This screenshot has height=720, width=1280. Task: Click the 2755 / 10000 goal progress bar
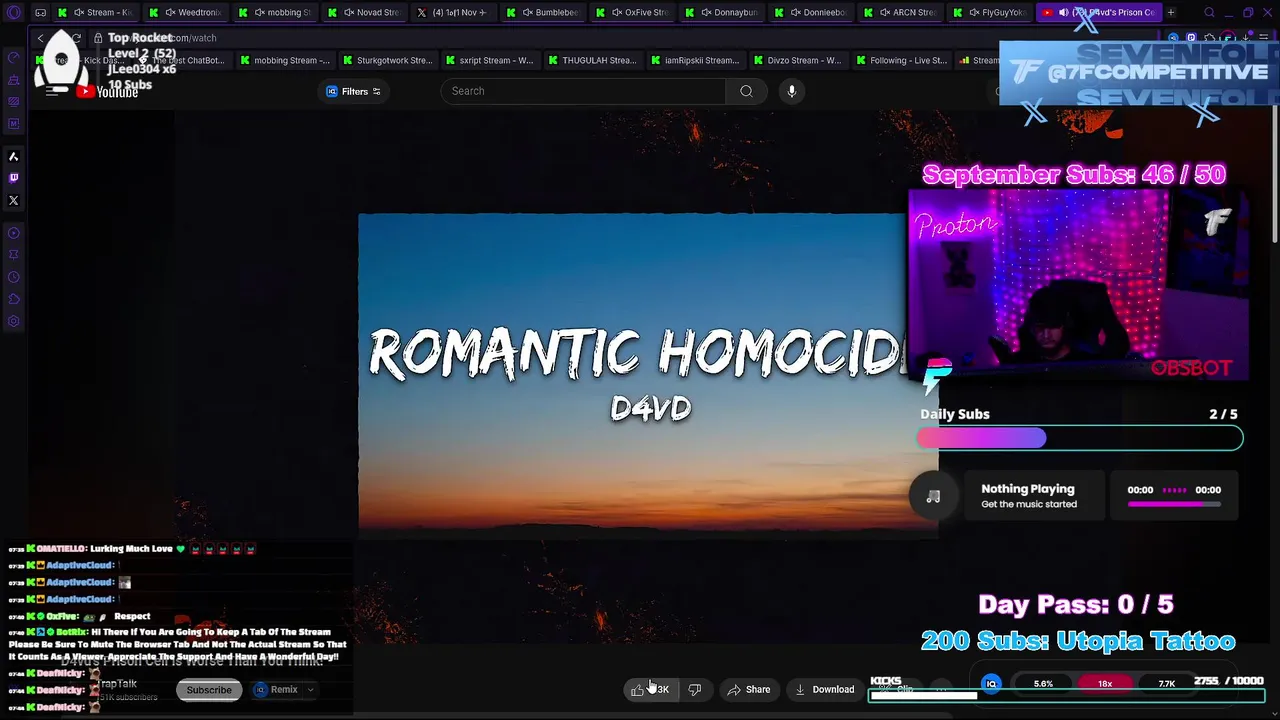(x=1066, y=696)
